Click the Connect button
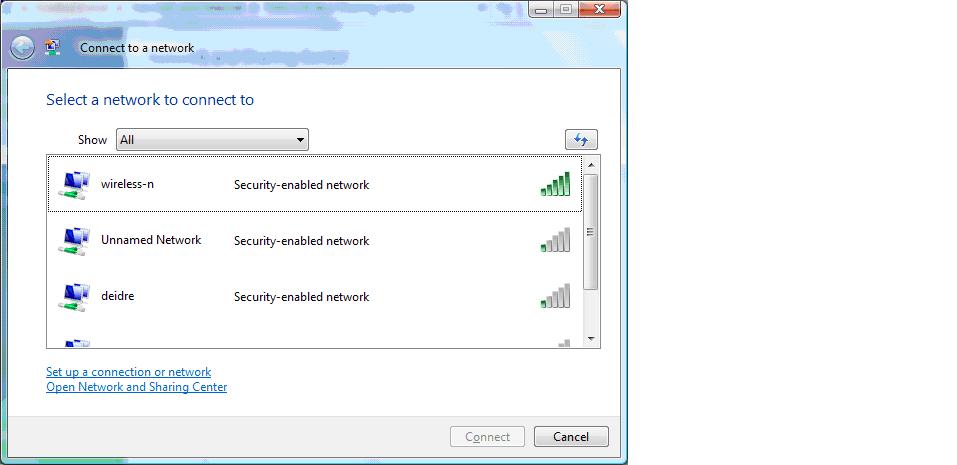957x465 pixels. point(488,437)
